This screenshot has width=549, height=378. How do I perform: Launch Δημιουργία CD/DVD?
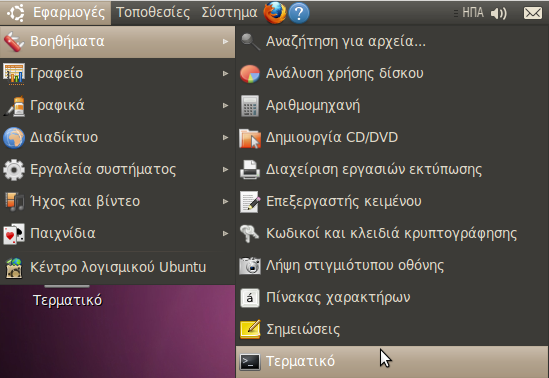coord(392,138)
